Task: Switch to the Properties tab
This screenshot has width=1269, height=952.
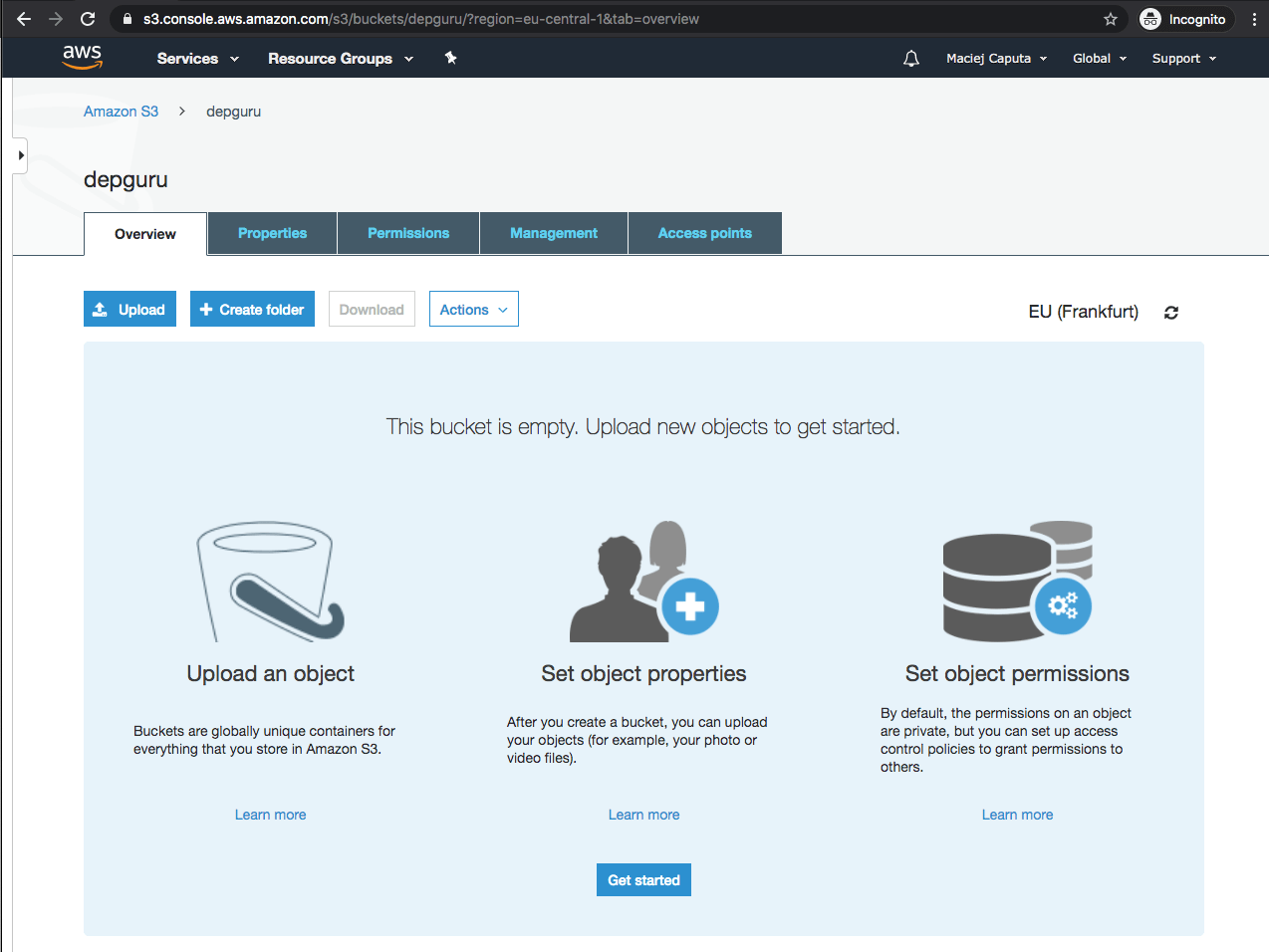Action: (x=272, y=233)
